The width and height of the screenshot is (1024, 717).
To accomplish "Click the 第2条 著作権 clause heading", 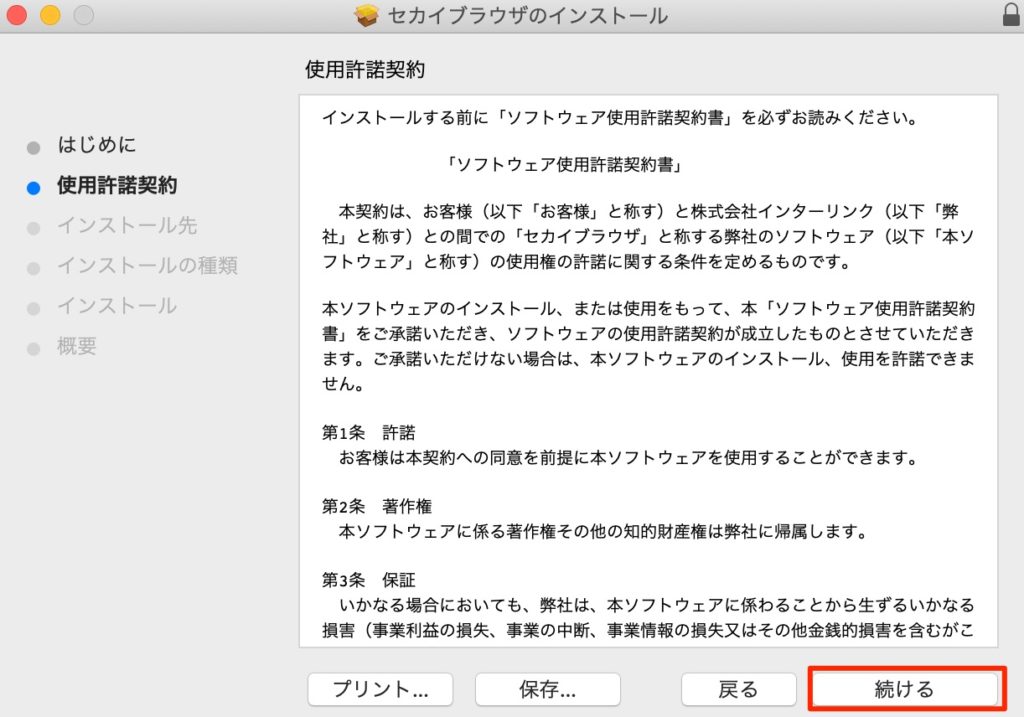I will pos(377,506).
